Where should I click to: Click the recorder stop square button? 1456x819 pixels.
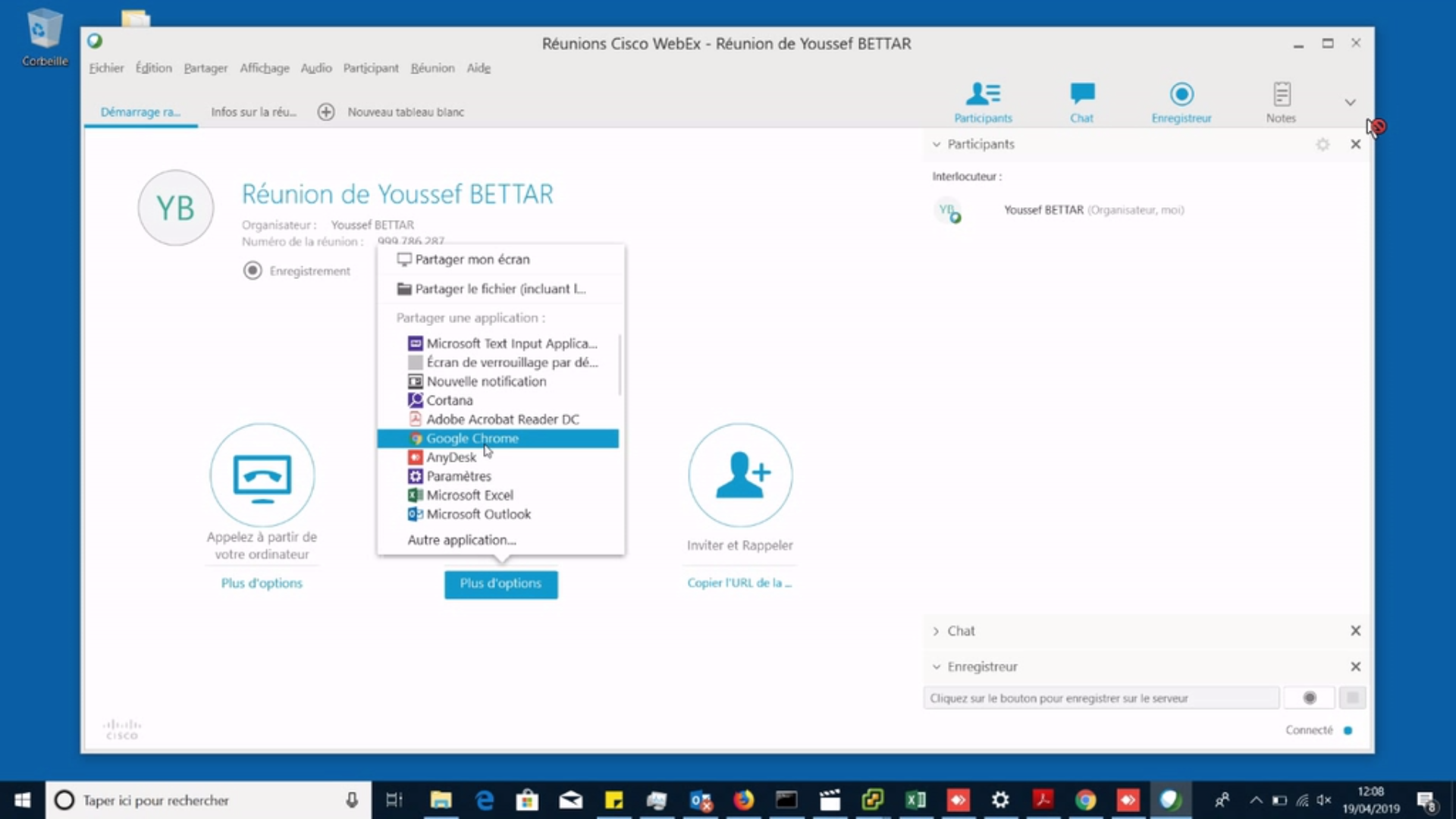click(x=1352, y=698)
